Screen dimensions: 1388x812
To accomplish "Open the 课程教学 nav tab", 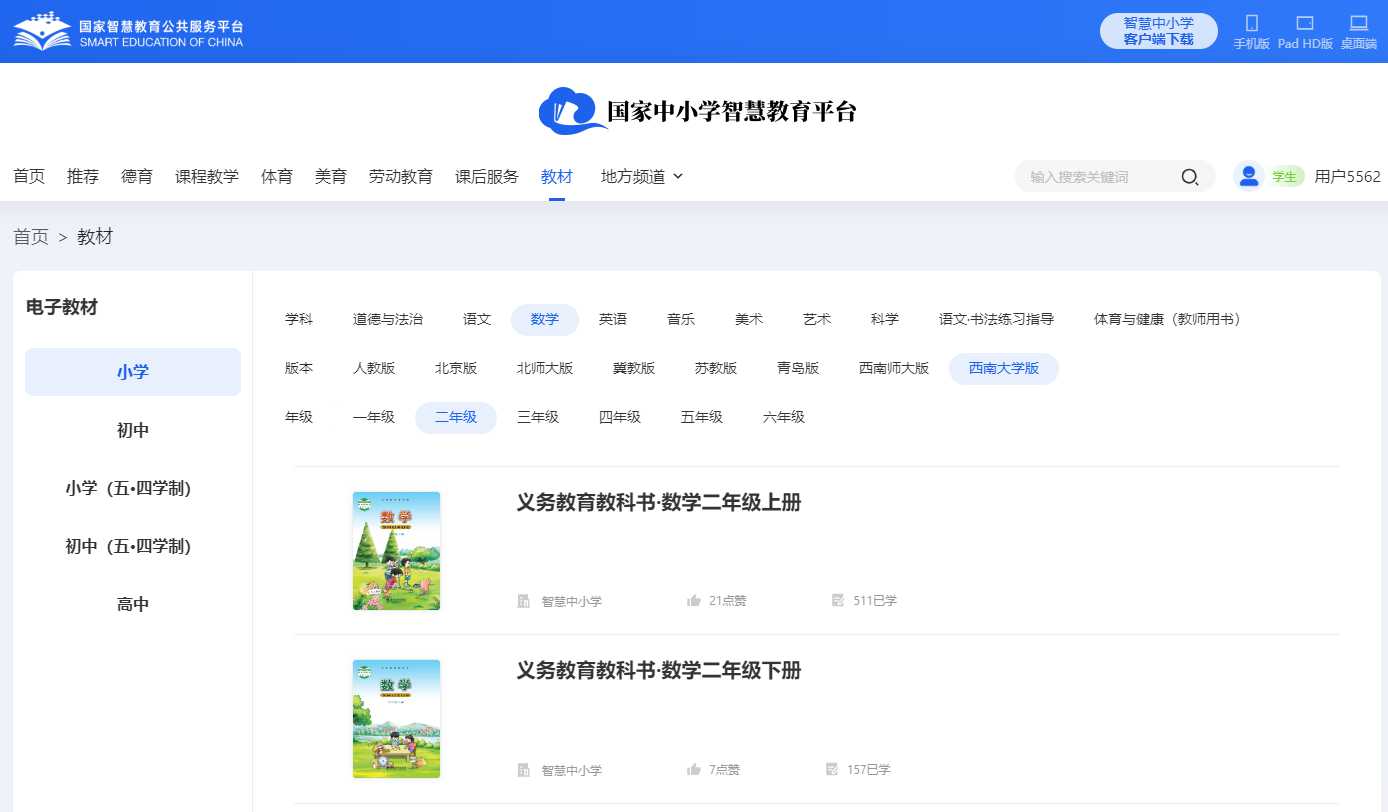I will tap(207, 177).
